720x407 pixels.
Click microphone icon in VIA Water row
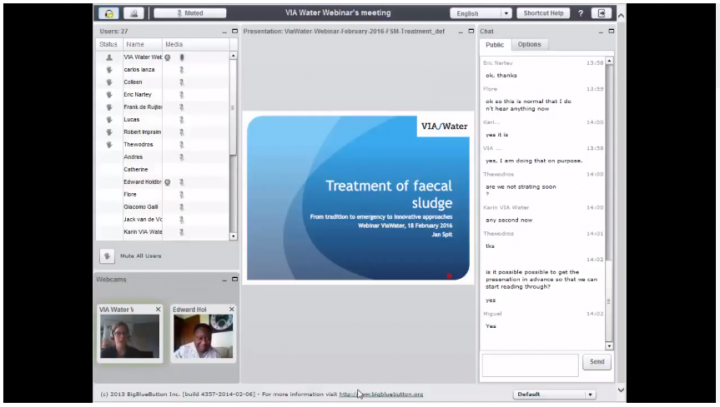[x=182, y=58]
